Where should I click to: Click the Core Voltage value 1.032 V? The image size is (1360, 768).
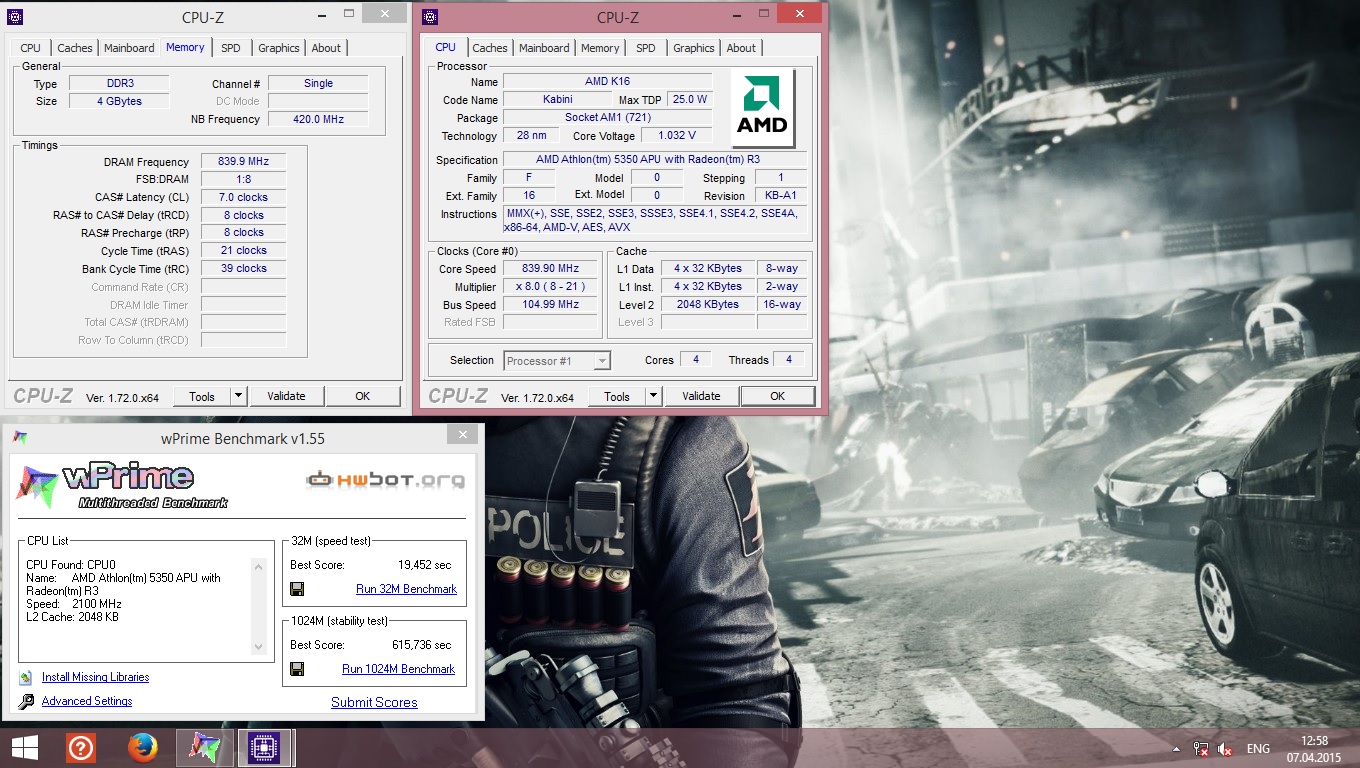(x=677, y=135)
